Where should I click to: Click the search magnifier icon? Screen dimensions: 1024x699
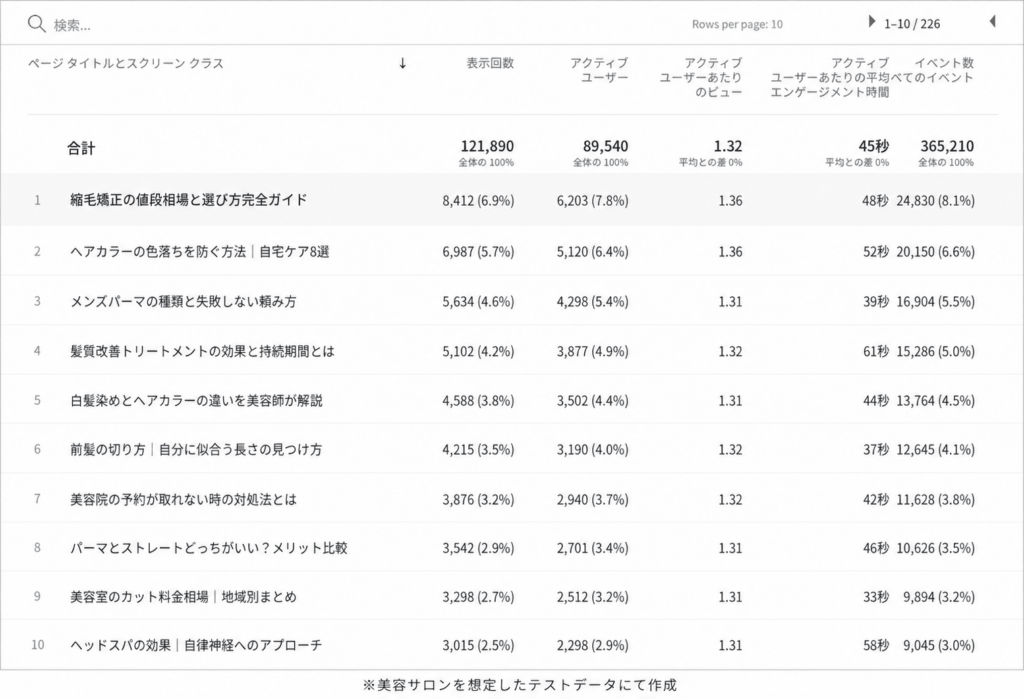(x=37, y=24)
